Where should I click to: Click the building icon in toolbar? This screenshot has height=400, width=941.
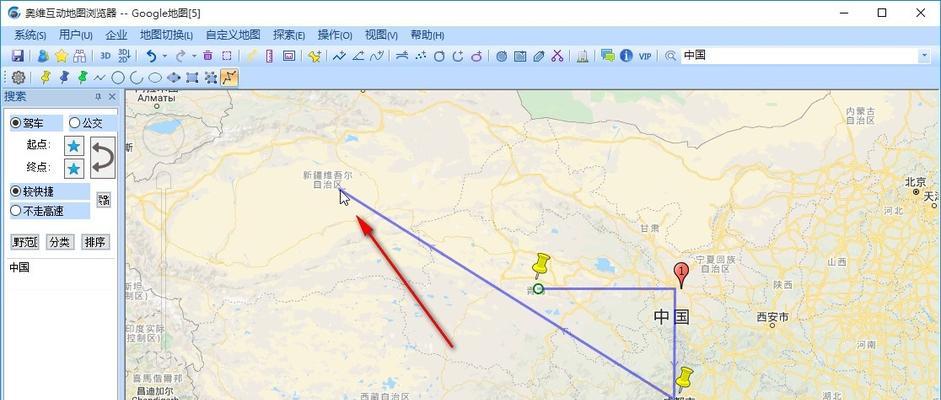(x=582, y=56)
